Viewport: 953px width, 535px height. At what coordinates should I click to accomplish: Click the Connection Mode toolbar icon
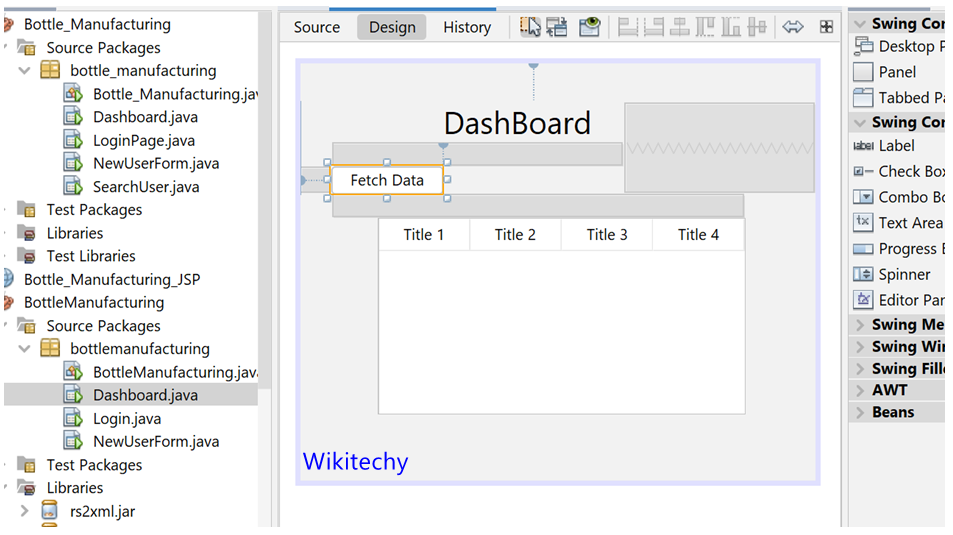tap(557, 27)
